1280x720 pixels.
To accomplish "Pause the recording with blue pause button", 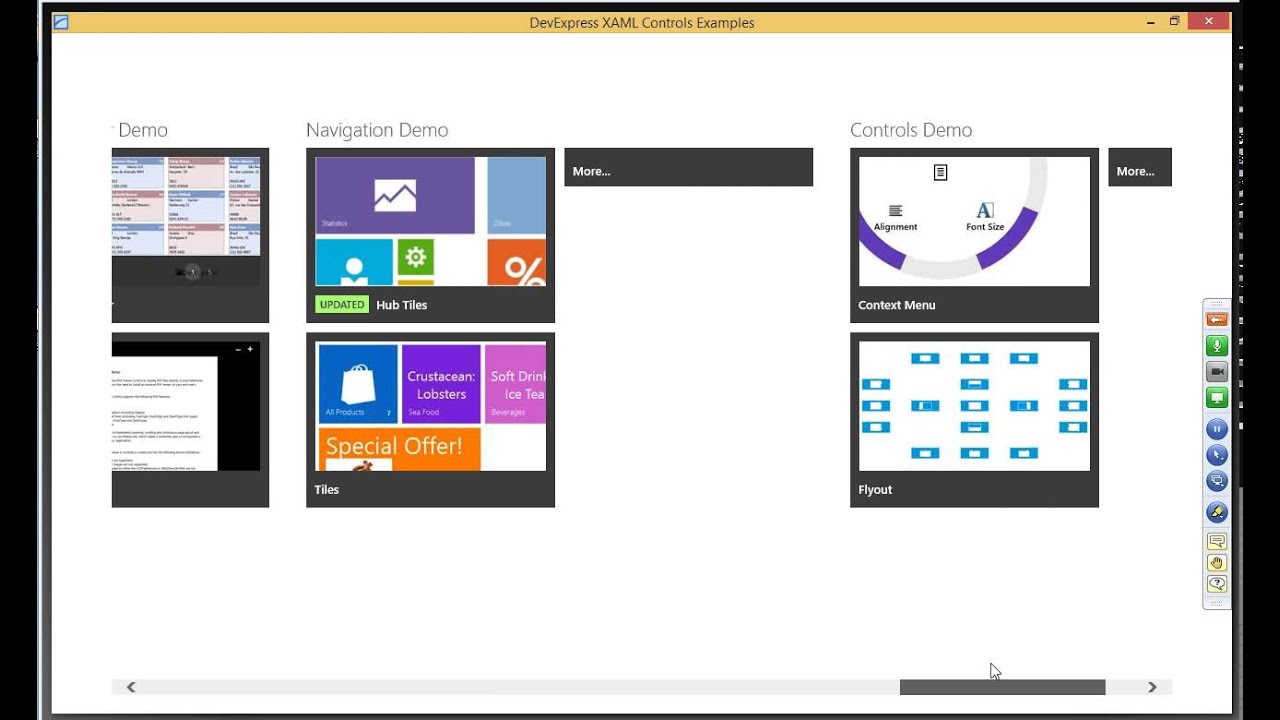I will click(x=1217, y=429).
